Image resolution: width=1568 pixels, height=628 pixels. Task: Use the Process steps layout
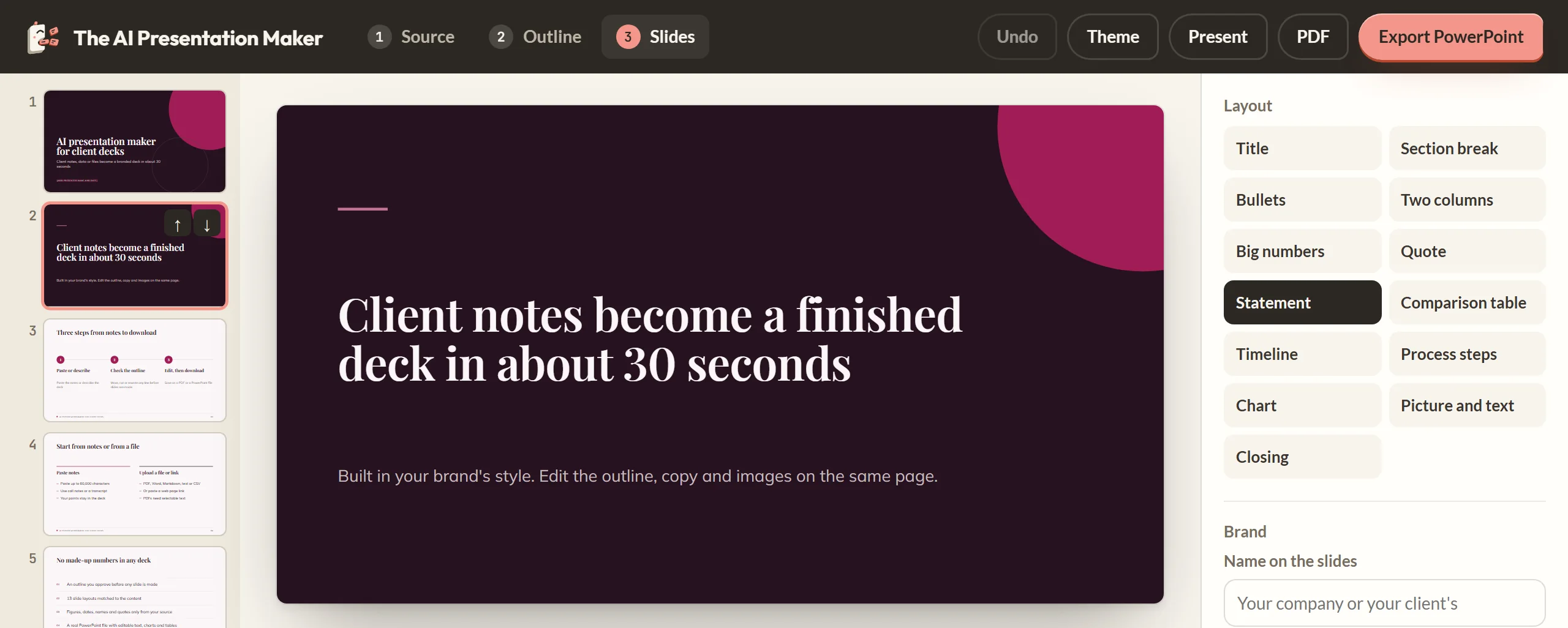(x=1467, y=354)
